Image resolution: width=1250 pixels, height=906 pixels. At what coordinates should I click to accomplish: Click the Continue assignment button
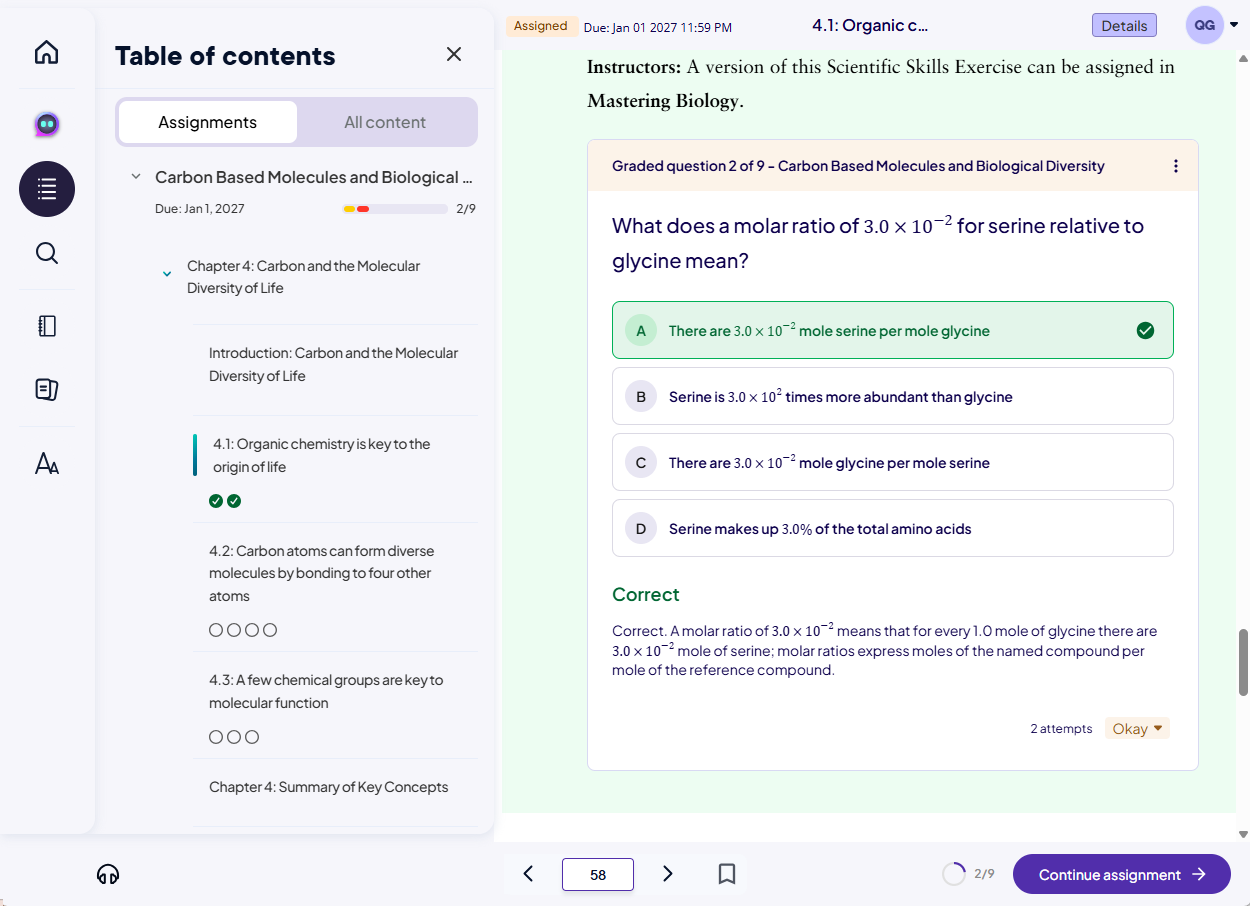pos(1121,875)
